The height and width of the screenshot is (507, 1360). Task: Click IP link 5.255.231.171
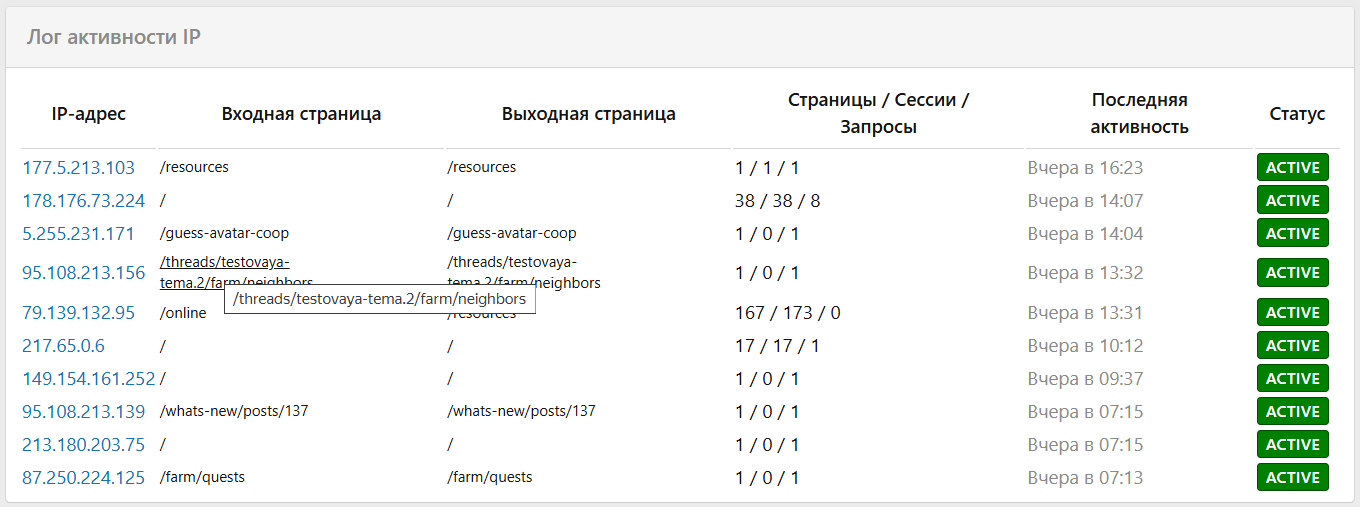click(x=78, y=234)
